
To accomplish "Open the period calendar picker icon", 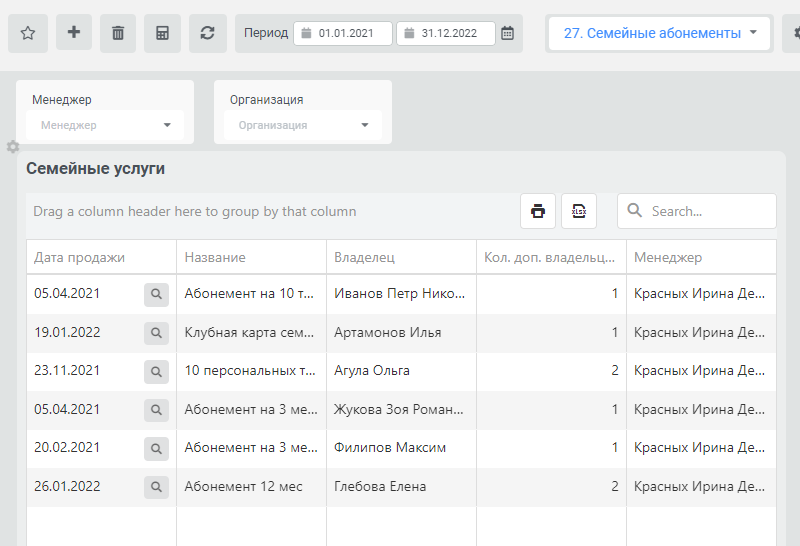I will click(507, 33).
